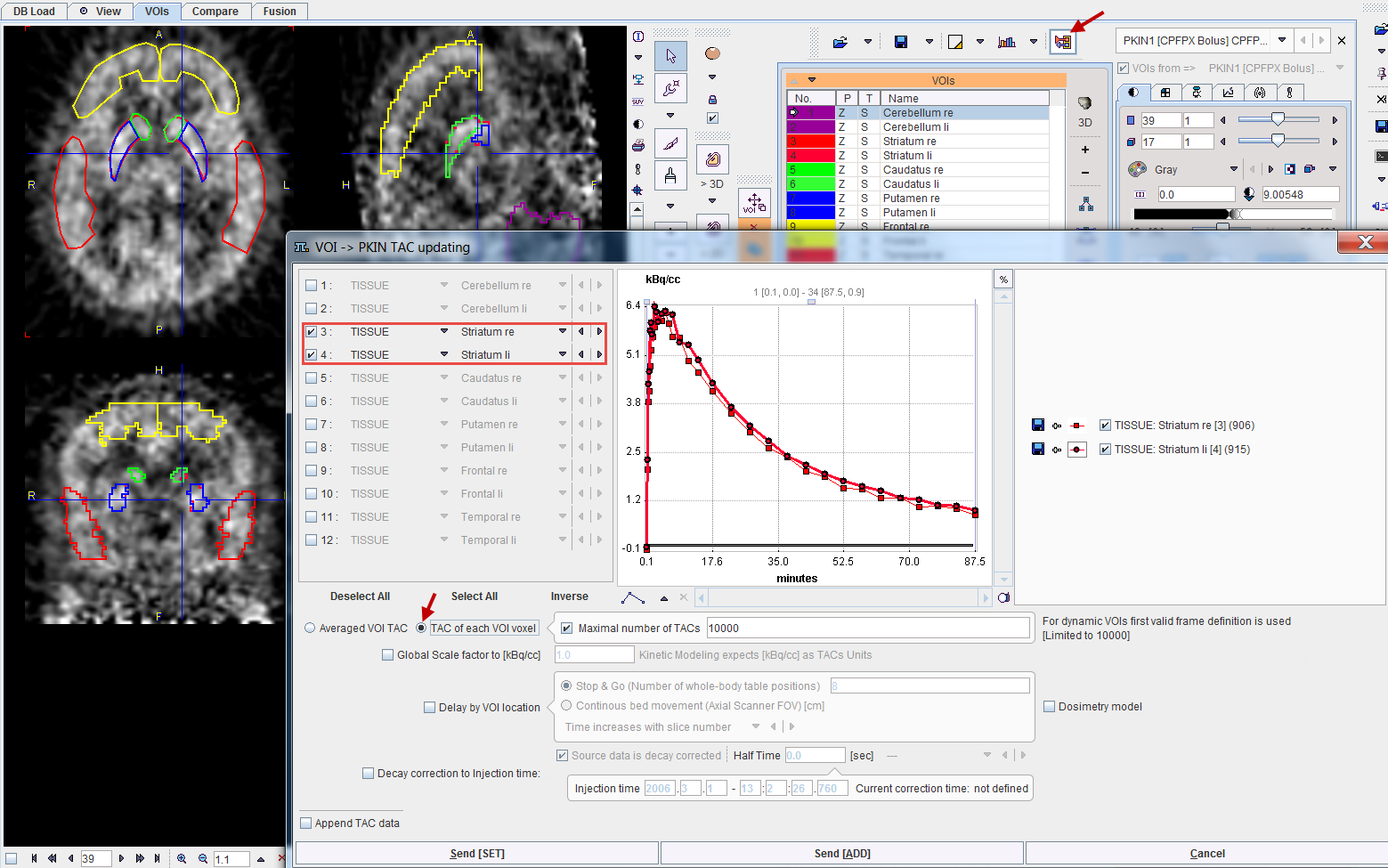The image size is (1388, 868).
Task: Open dropdown arrow next to save VOI icon
Action: click(929, 42)
